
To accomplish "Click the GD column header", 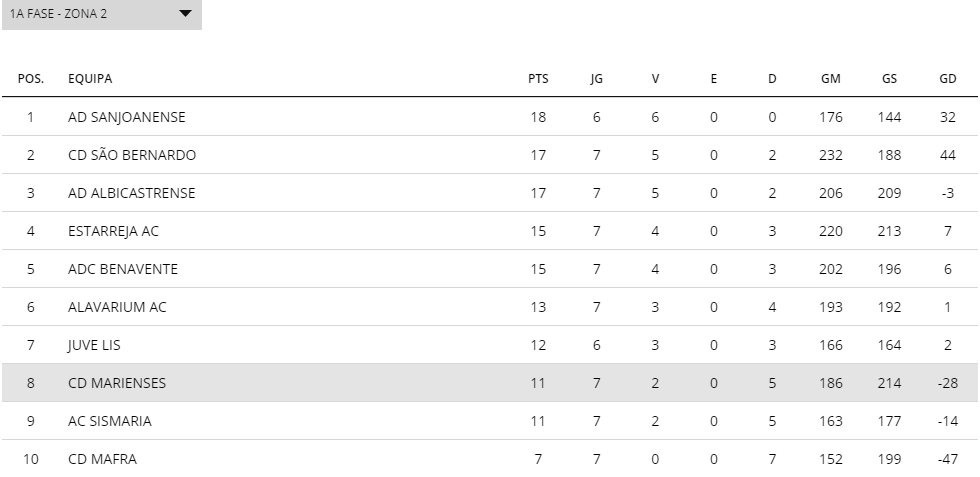I will click(x=948, y=79).
